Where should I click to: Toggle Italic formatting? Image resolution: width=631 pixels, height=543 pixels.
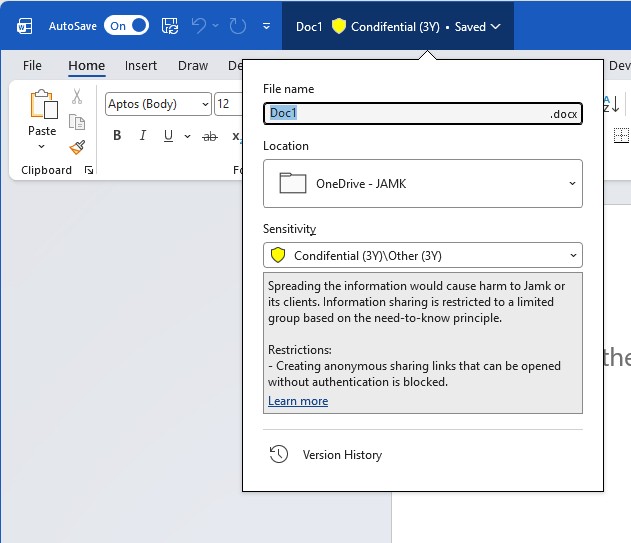click(143, 136)
